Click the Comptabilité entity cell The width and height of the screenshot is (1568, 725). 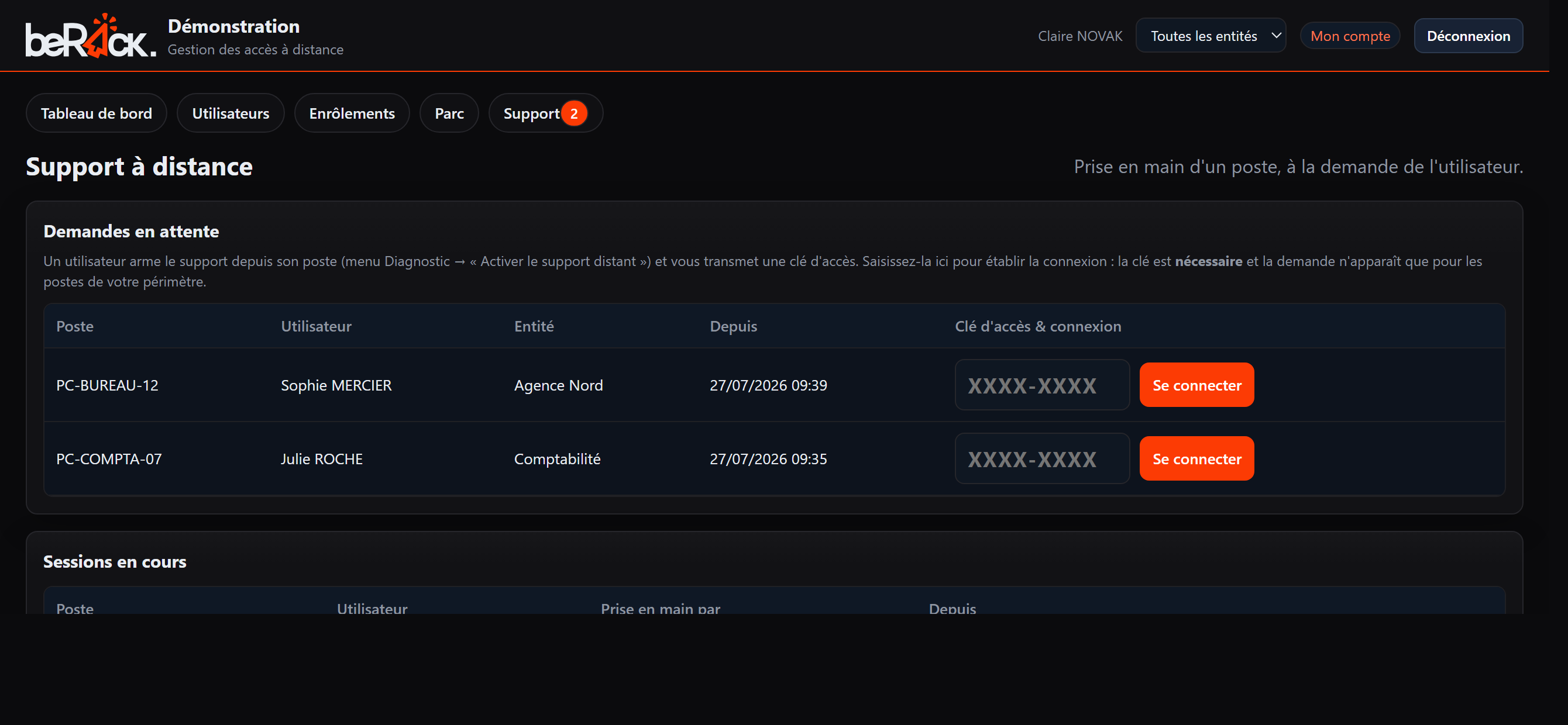tap(557, 458)
